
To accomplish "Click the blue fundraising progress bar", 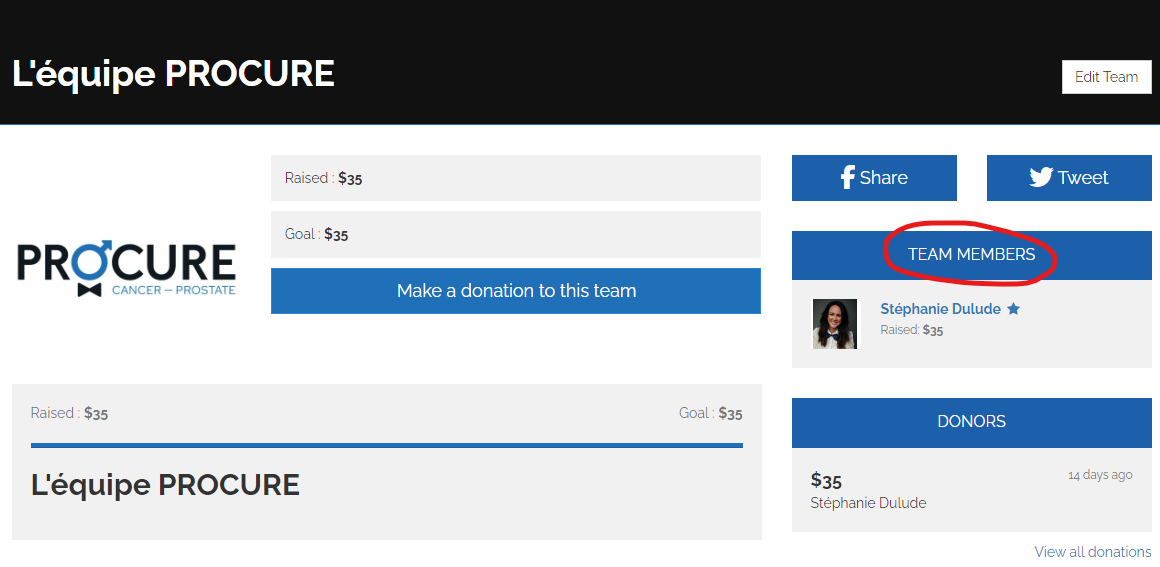I will 386,445.
